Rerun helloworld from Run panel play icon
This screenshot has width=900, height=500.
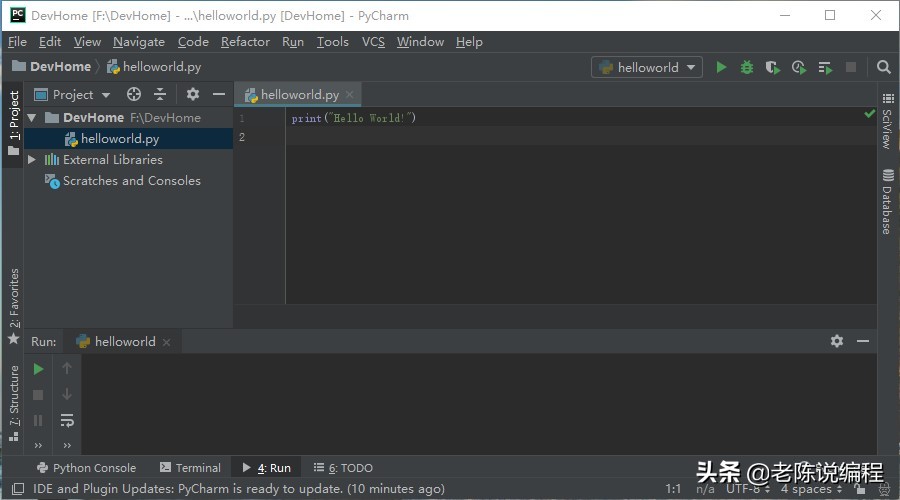click(38, 369)
